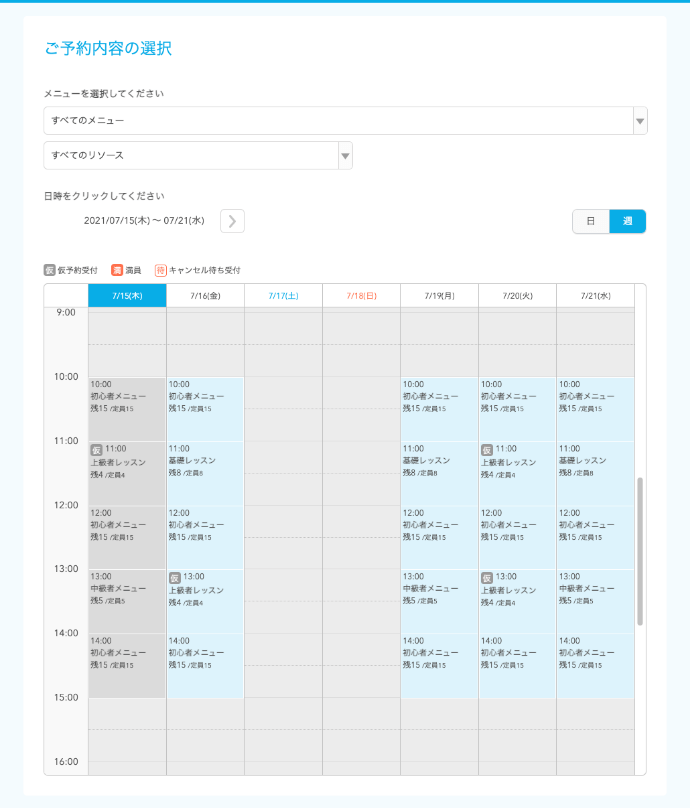Click the 15:00 time label

coord(66,697)
